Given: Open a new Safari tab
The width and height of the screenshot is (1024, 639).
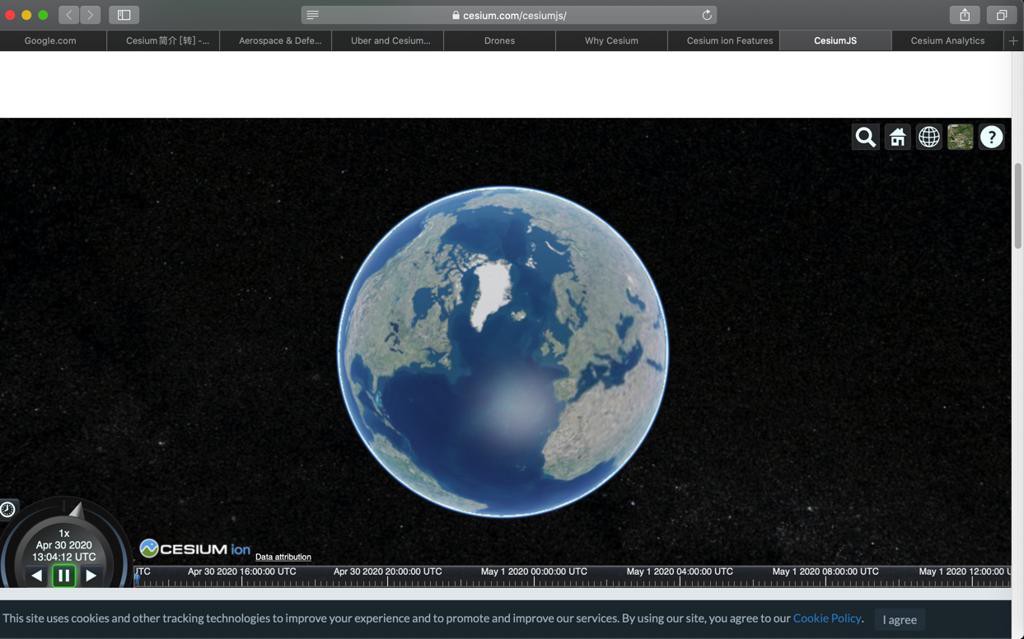Looking at the screenshot, I should coord(1014,41).
